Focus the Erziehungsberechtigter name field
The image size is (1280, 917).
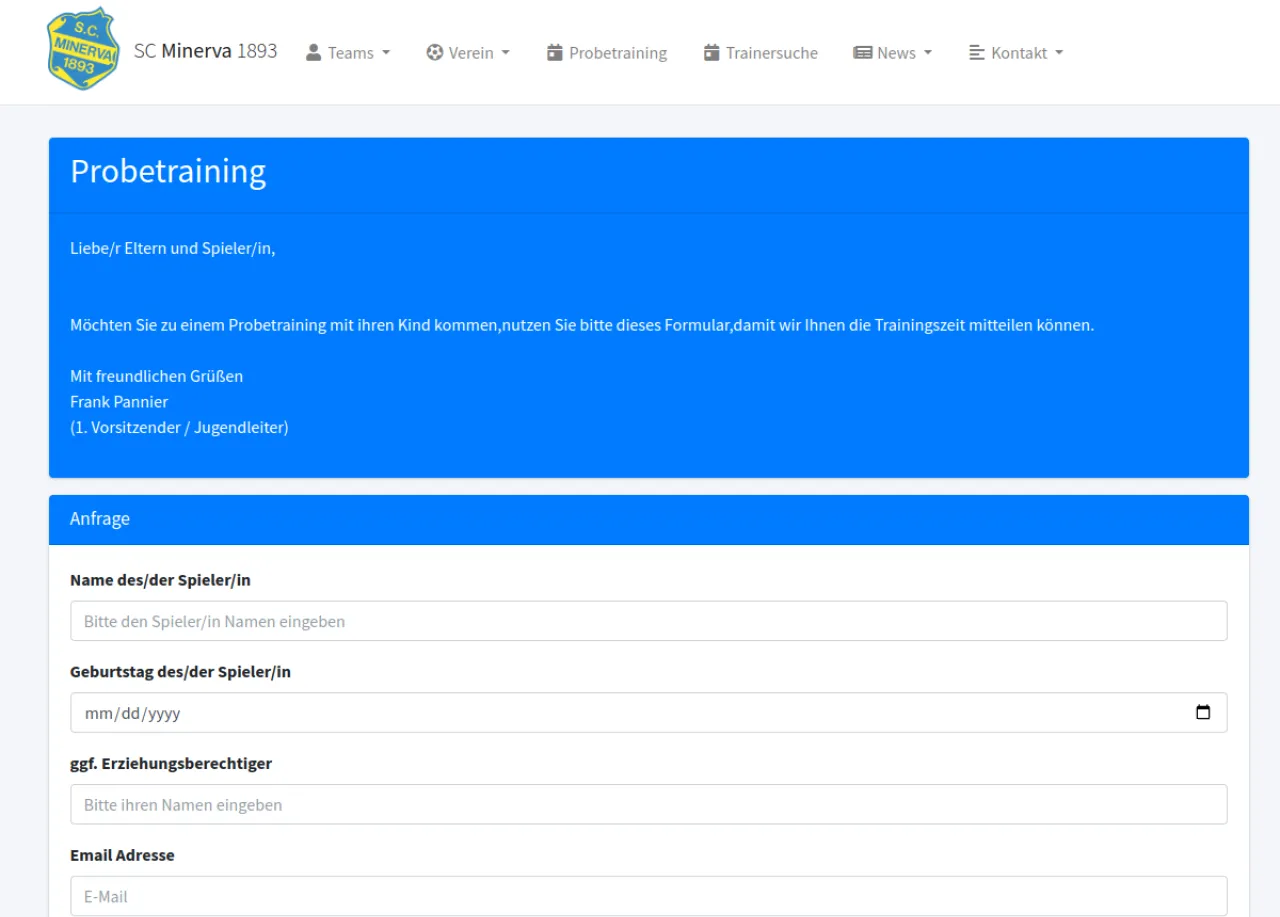649,805
